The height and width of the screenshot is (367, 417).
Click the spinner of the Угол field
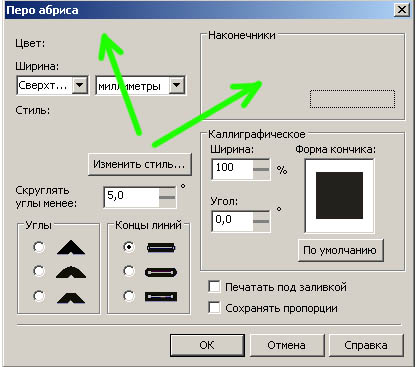[261, 221]
